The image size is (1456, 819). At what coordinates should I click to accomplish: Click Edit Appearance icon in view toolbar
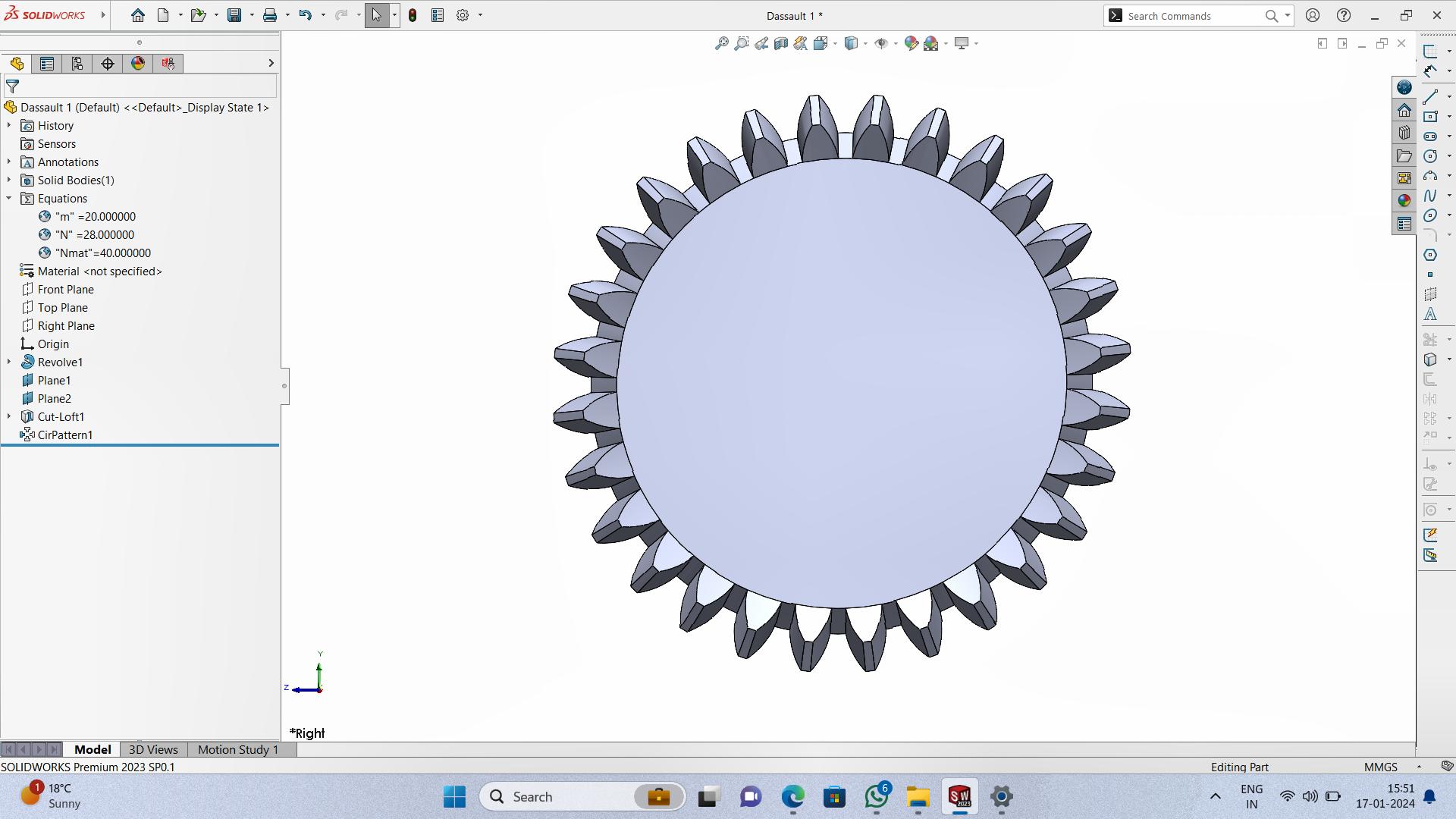[912, 43]
